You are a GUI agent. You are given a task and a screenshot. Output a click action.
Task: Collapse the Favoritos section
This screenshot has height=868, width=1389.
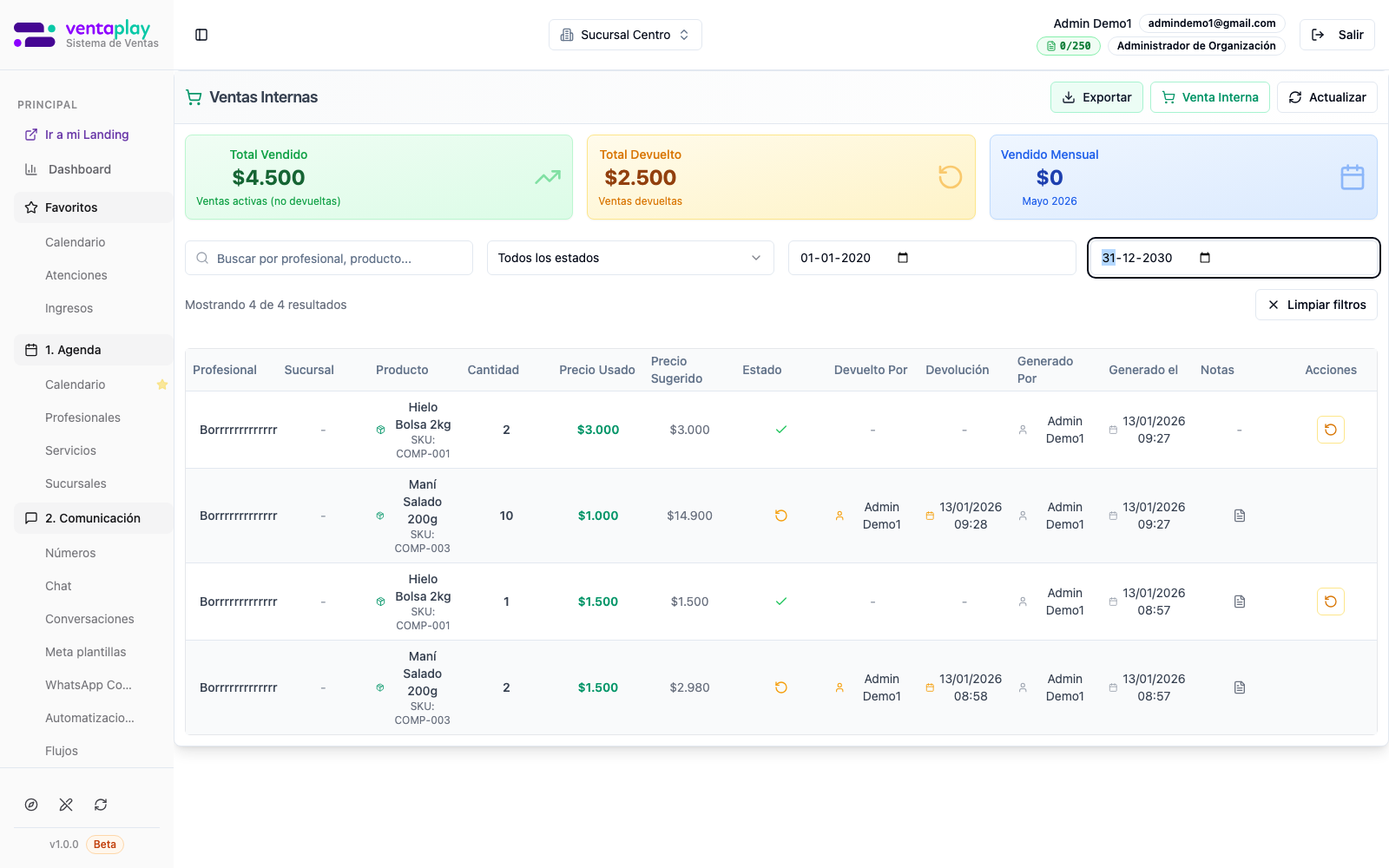click(94, 207)
